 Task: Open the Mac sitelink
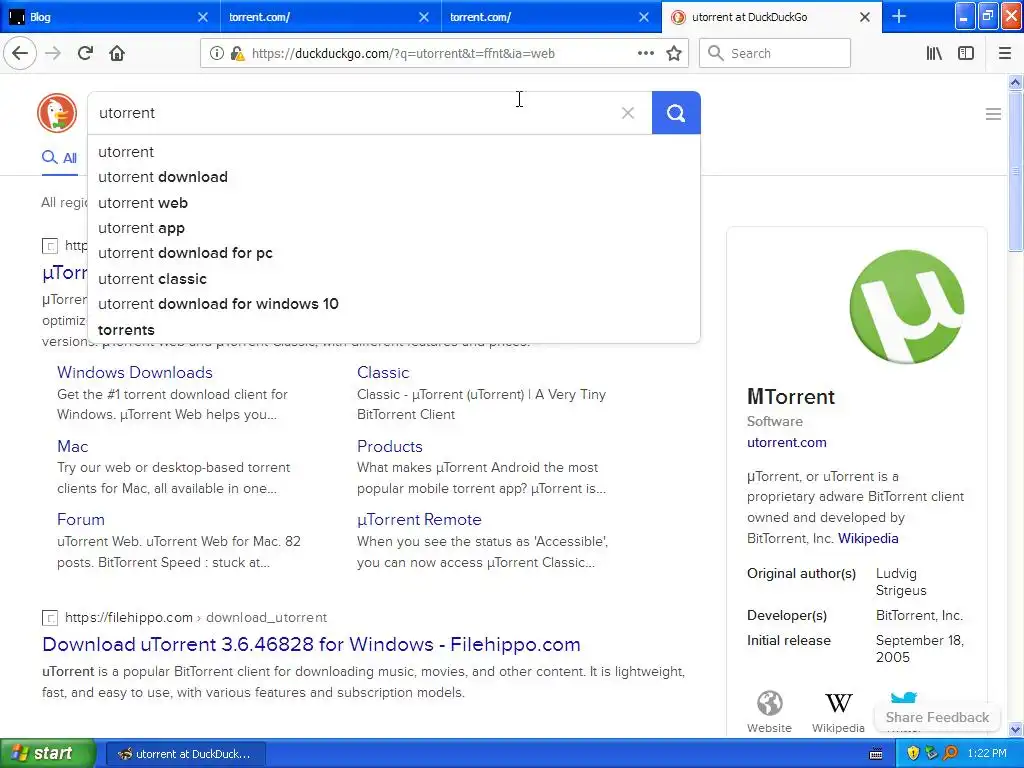point(72,447)
